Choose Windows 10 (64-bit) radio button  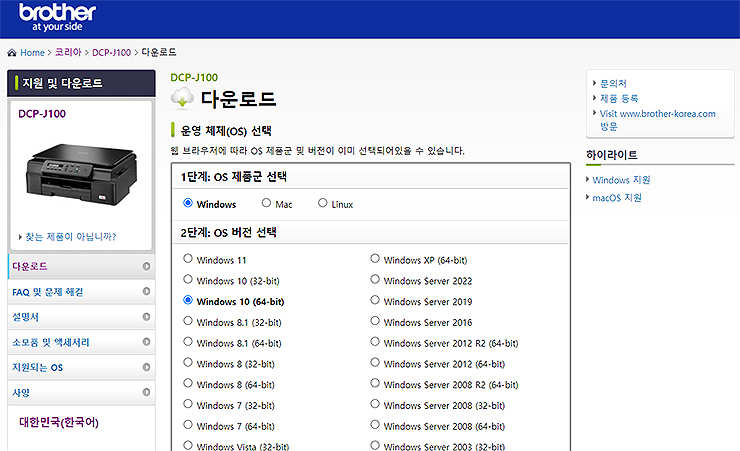click(188, 300)
